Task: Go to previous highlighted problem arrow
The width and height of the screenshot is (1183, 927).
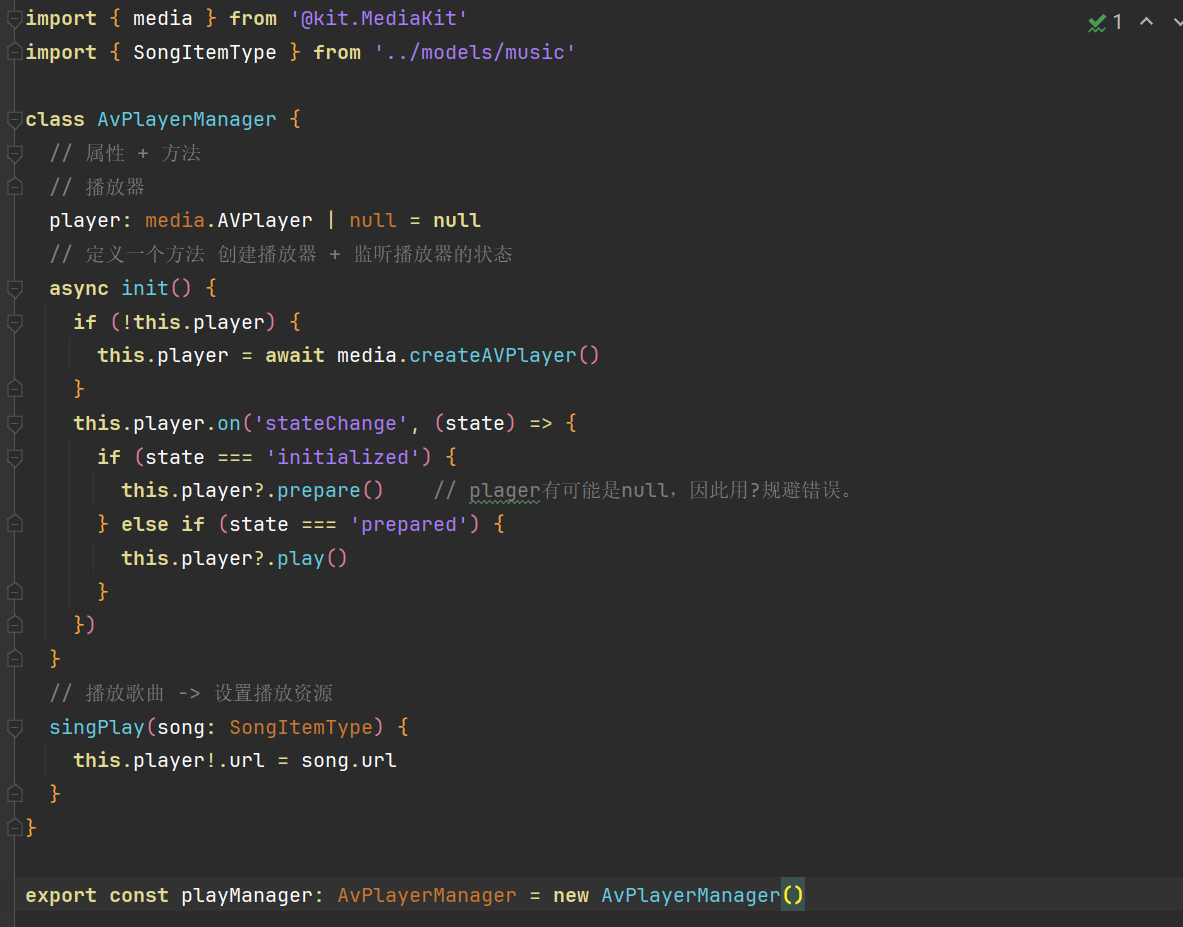Action: point(1146,21)
